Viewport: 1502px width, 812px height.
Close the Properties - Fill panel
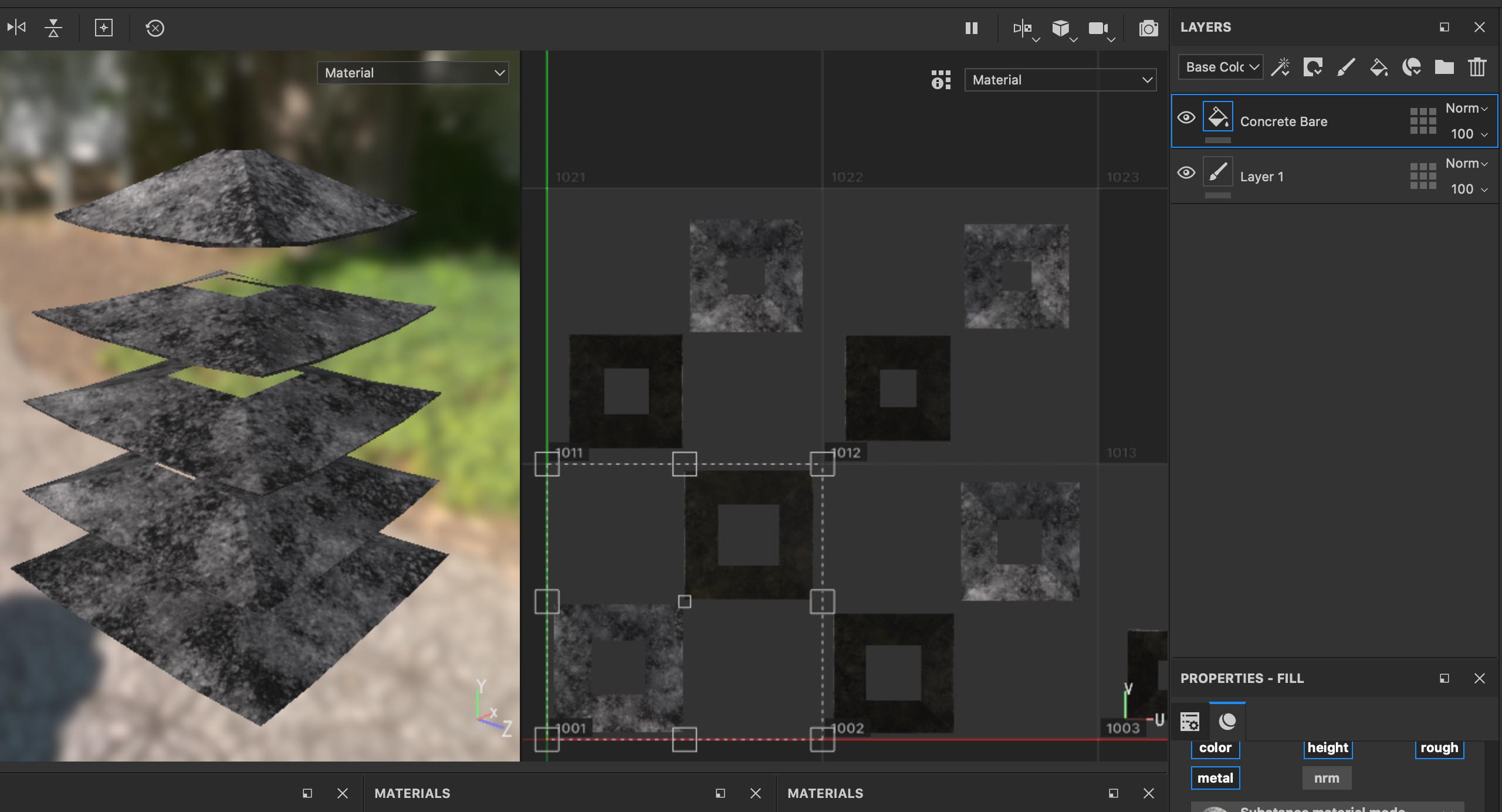(1479, 678)
